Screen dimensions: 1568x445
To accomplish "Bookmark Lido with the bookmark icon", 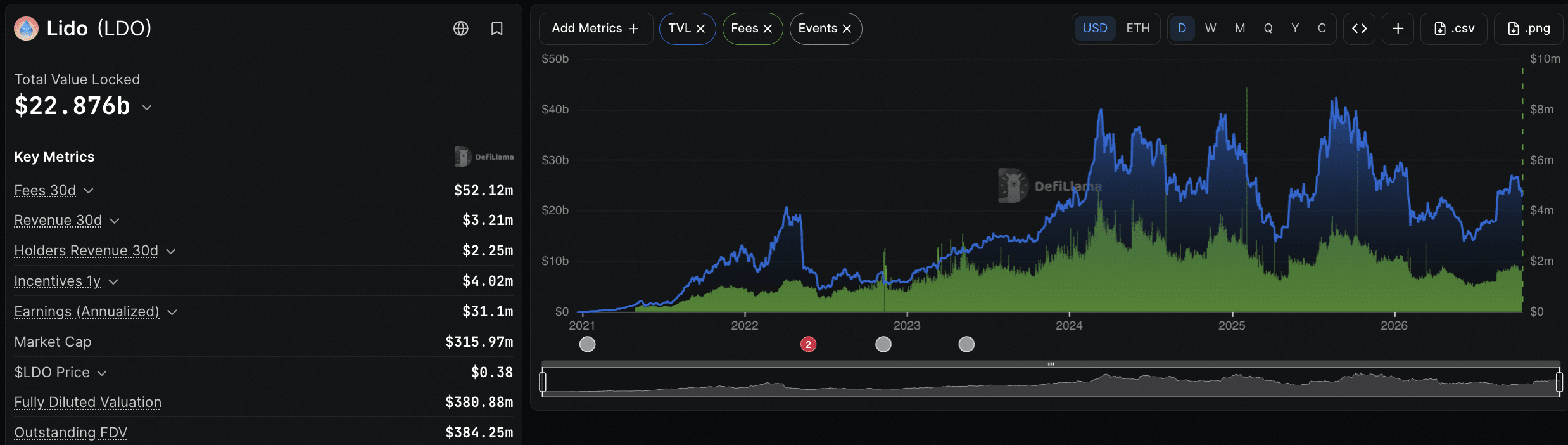I will point(497,29).
